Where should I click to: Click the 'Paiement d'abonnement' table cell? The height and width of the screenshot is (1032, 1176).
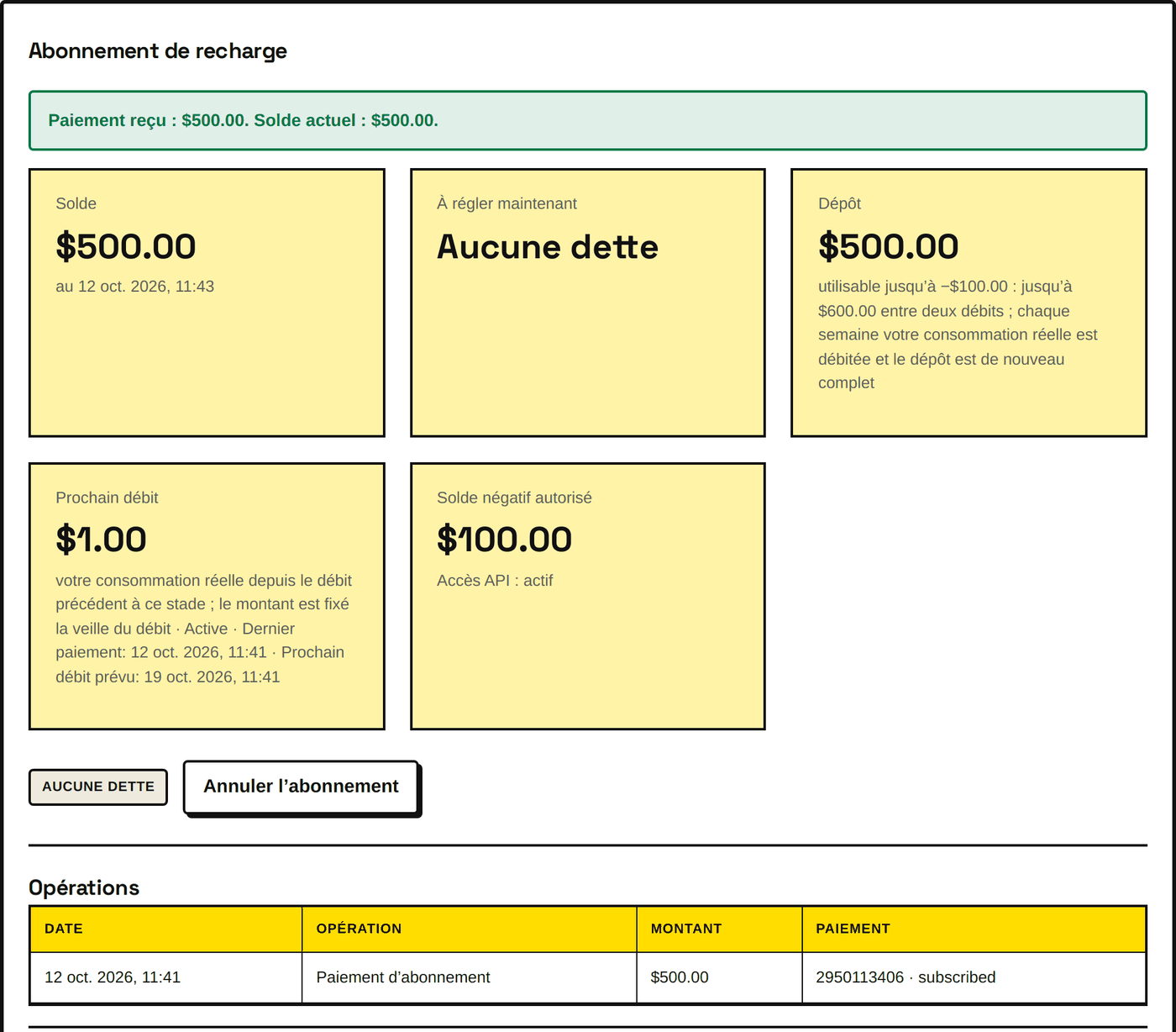tap(469, 977)
